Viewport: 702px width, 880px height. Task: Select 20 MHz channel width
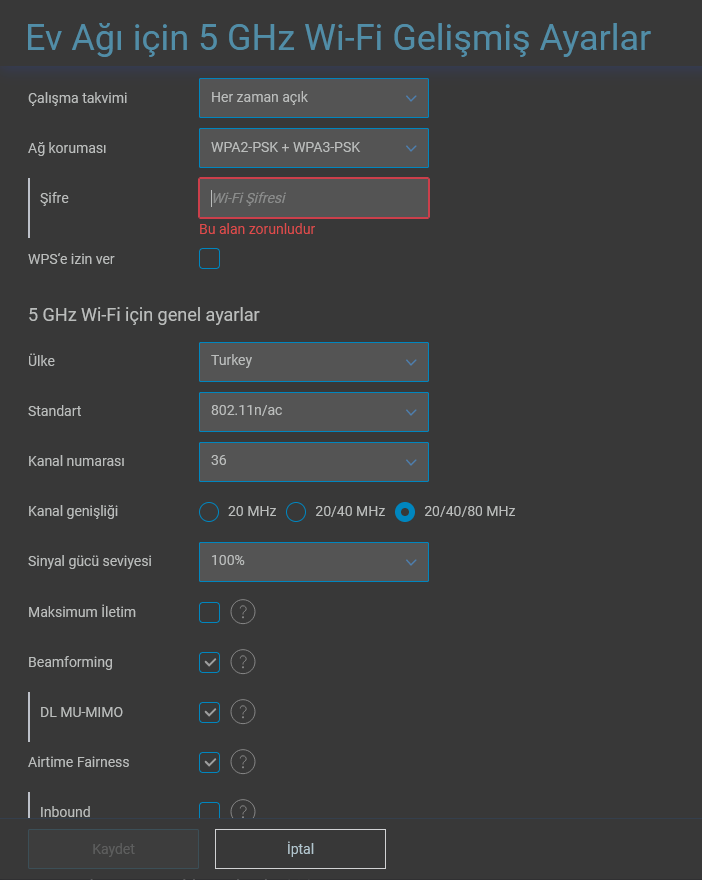(x=209, y=512)
